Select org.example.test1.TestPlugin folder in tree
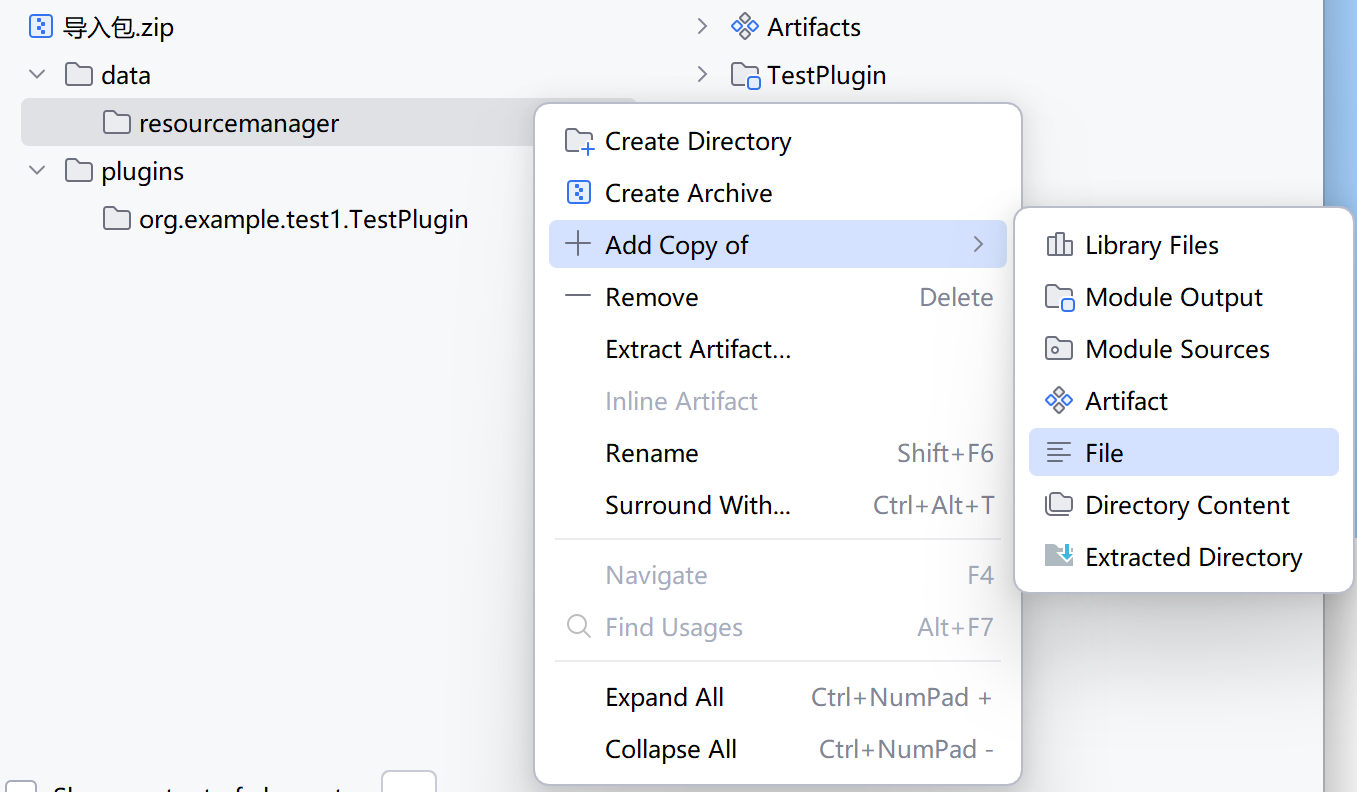The height and width of the screenshot is (792, 1357). tap(303, 219)
